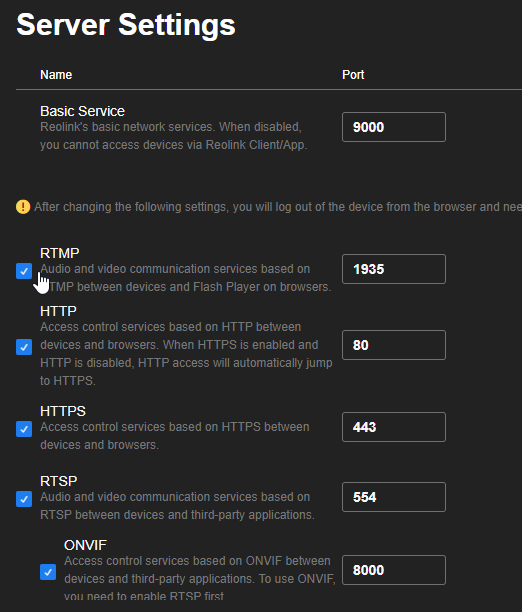Disable the RTMP service checkbox
The height and width of the screenshot is (612, 522).
pos(24,271)
